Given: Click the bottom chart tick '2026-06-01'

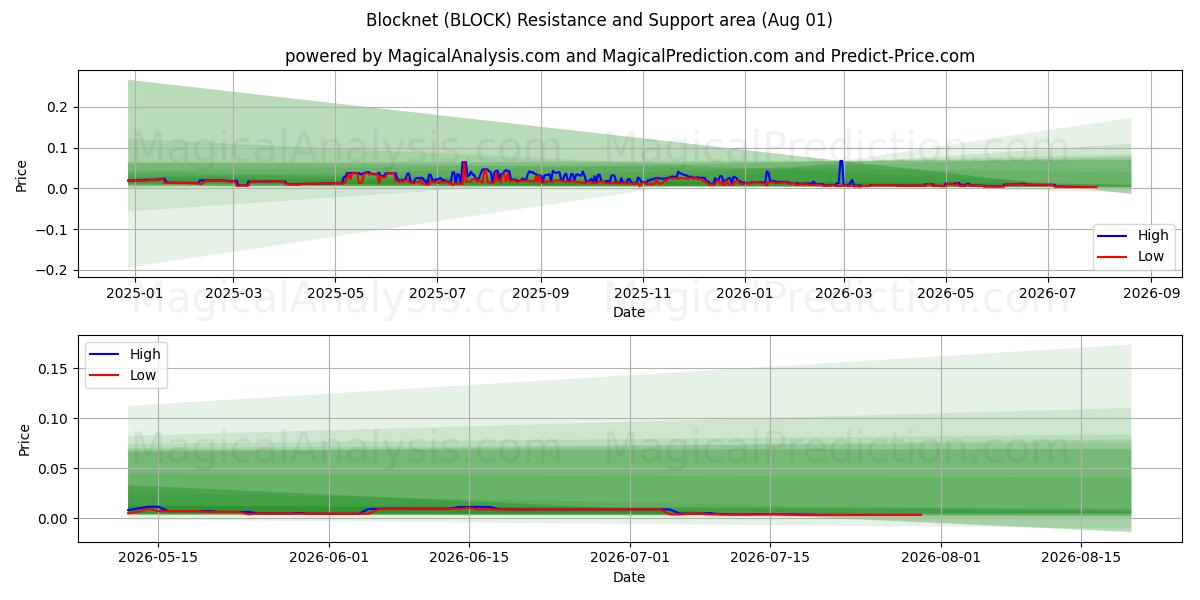Looking at the screenshot, I should pos(329,559).
